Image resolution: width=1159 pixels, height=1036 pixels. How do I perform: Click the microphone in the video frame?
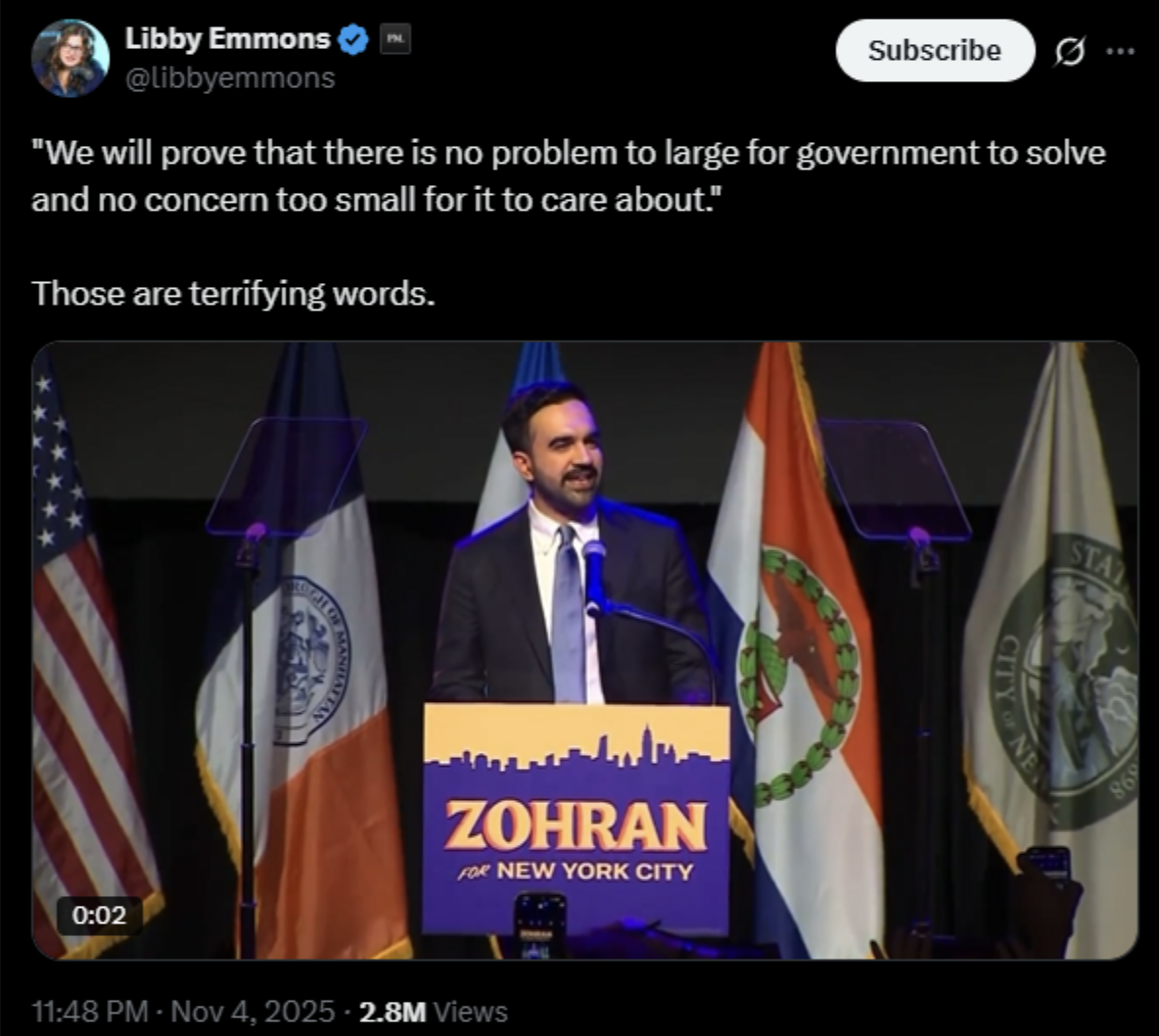tap(593, 573)
